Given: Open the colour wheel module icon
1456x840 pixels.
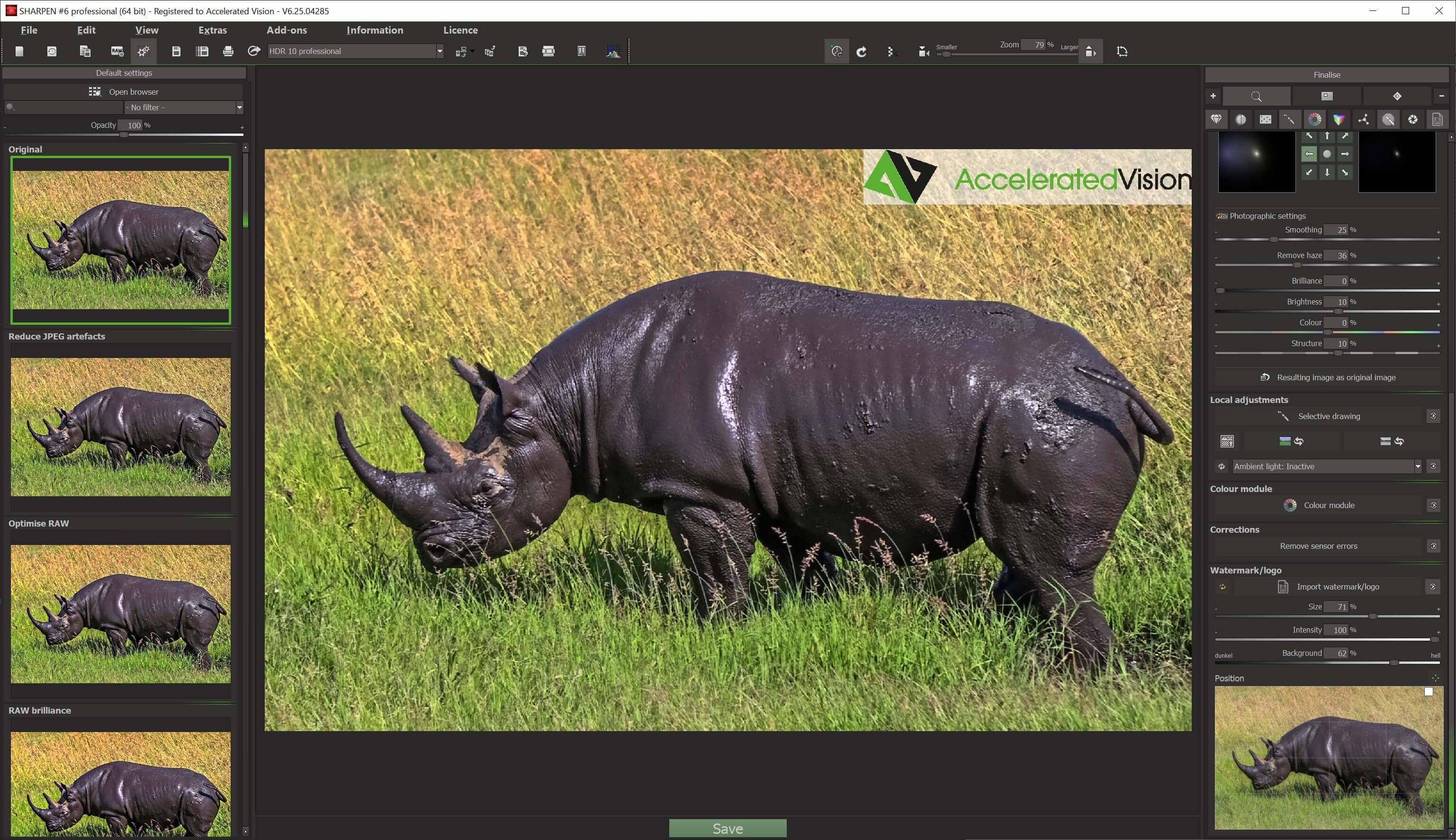Looking at the screenshot, I should (1315, 119).
